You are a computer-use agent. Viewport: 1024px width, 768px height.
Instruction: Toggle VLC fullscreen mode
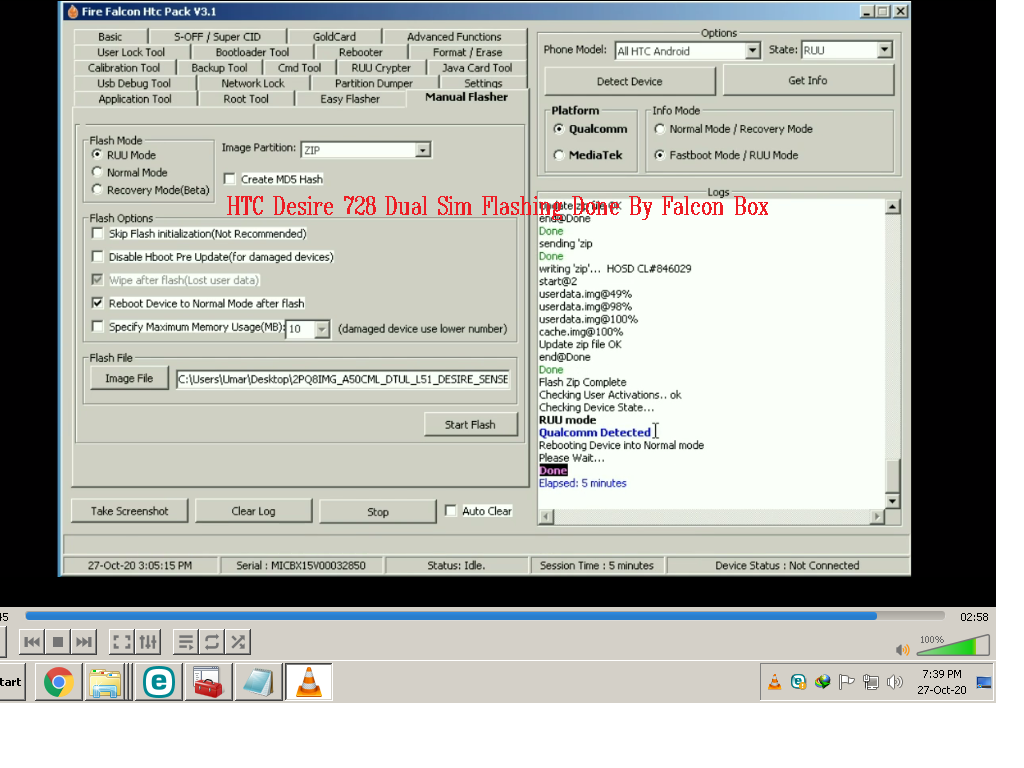pos(121,642)
